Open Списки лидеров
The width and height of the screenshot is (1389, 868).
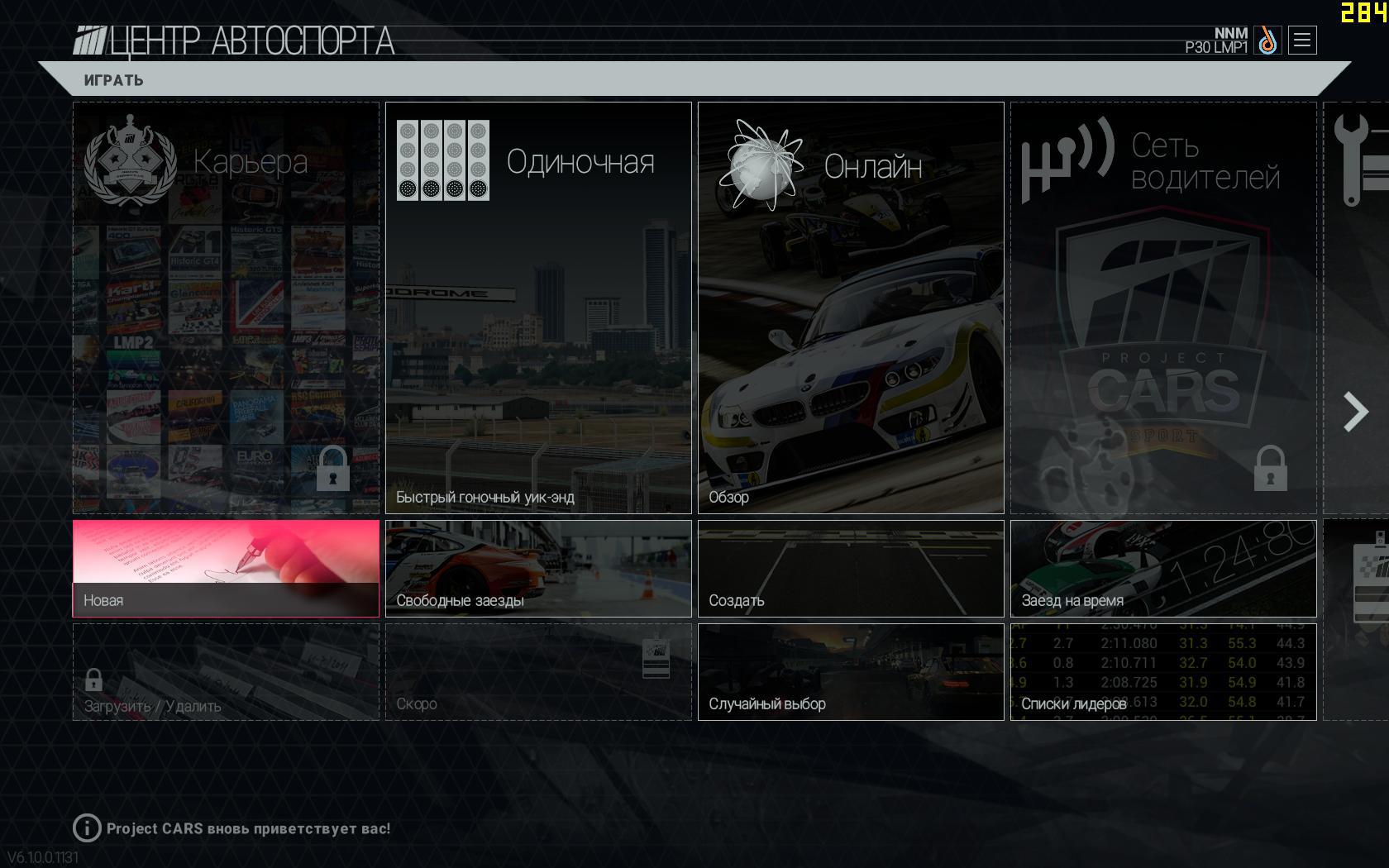coord(1163,672)
